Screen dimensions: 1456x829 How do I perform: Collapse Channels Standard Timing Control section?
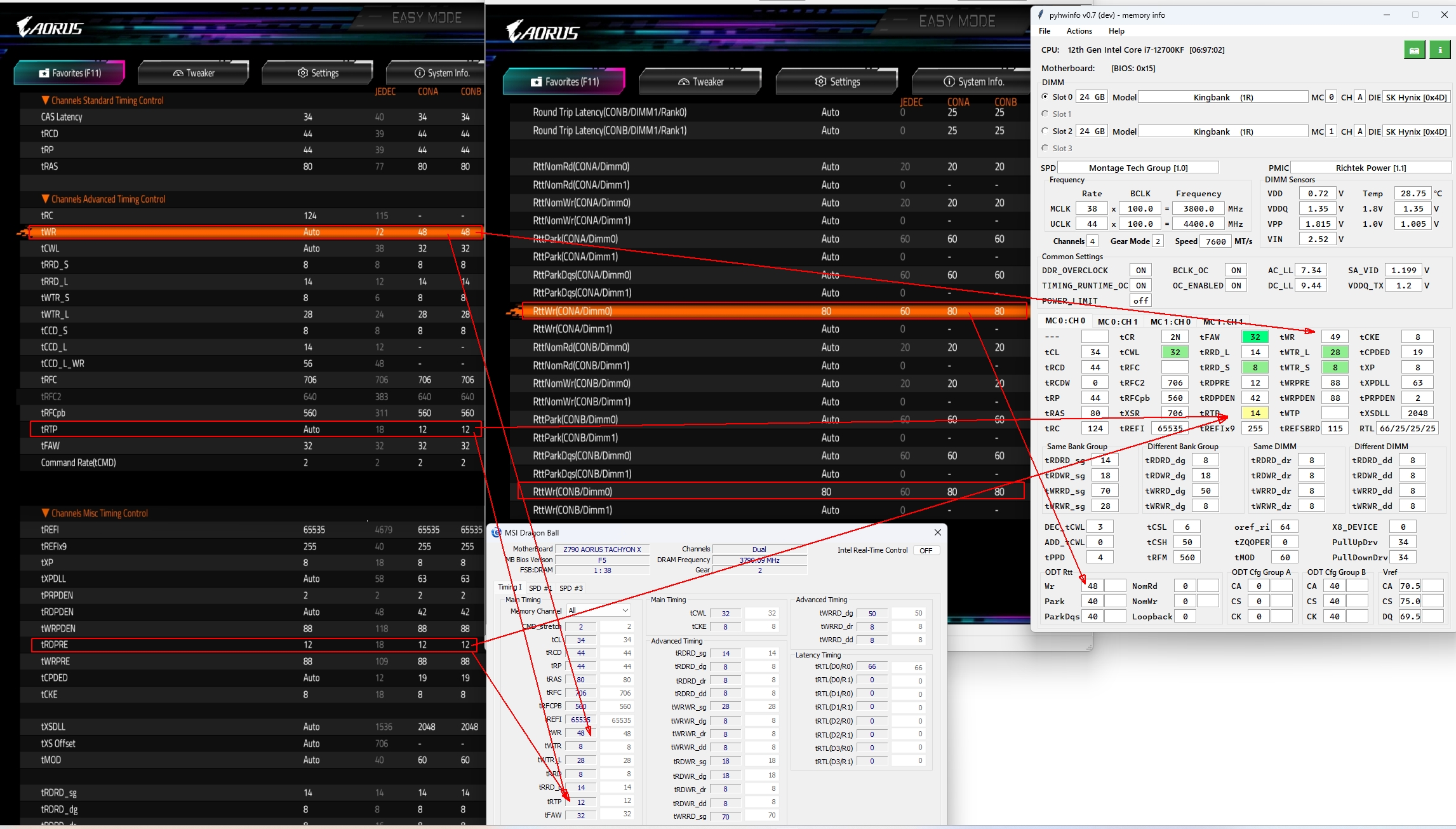45,100
